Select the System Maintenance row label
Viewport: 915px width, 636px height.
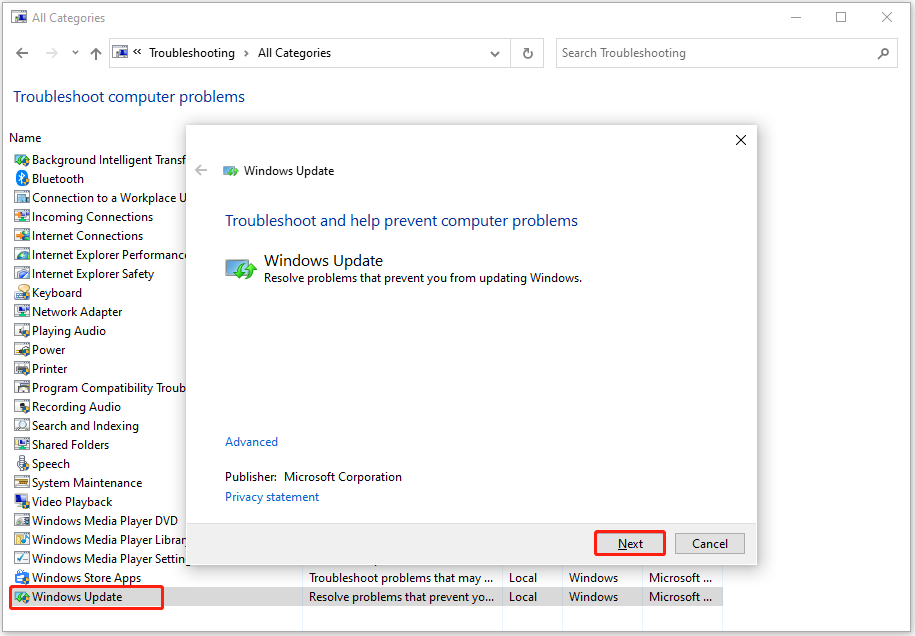pos(87,483)
